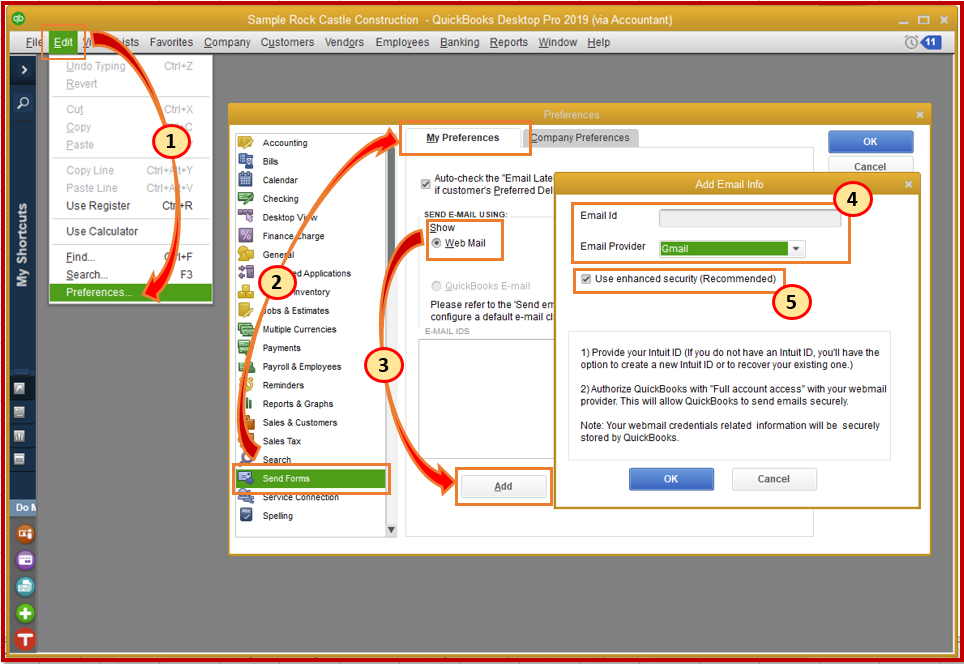Switch to Company Preferences tab

pos(580,138)
